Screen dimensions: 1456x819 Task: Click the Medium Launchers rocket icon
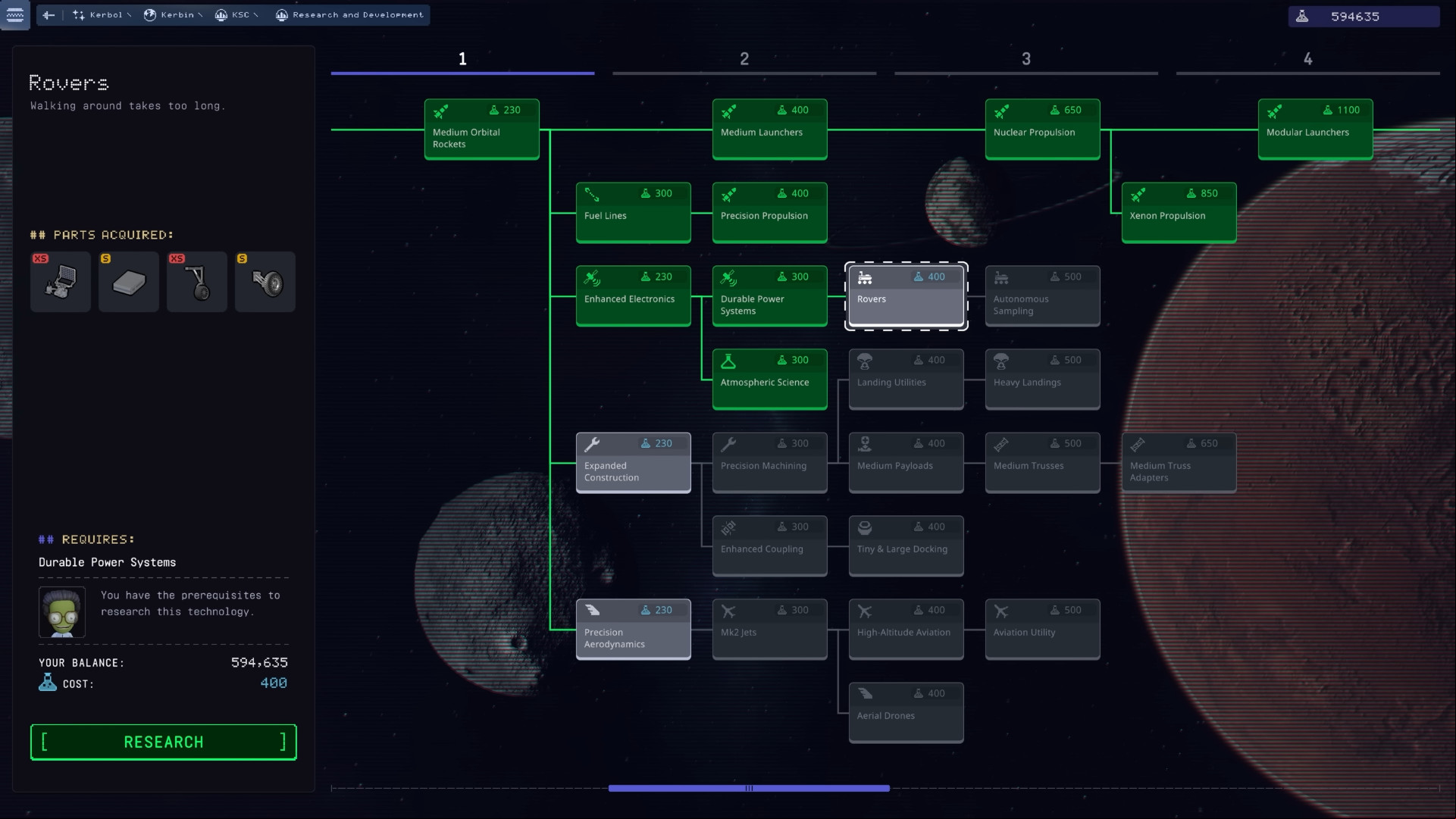point(729,111)
